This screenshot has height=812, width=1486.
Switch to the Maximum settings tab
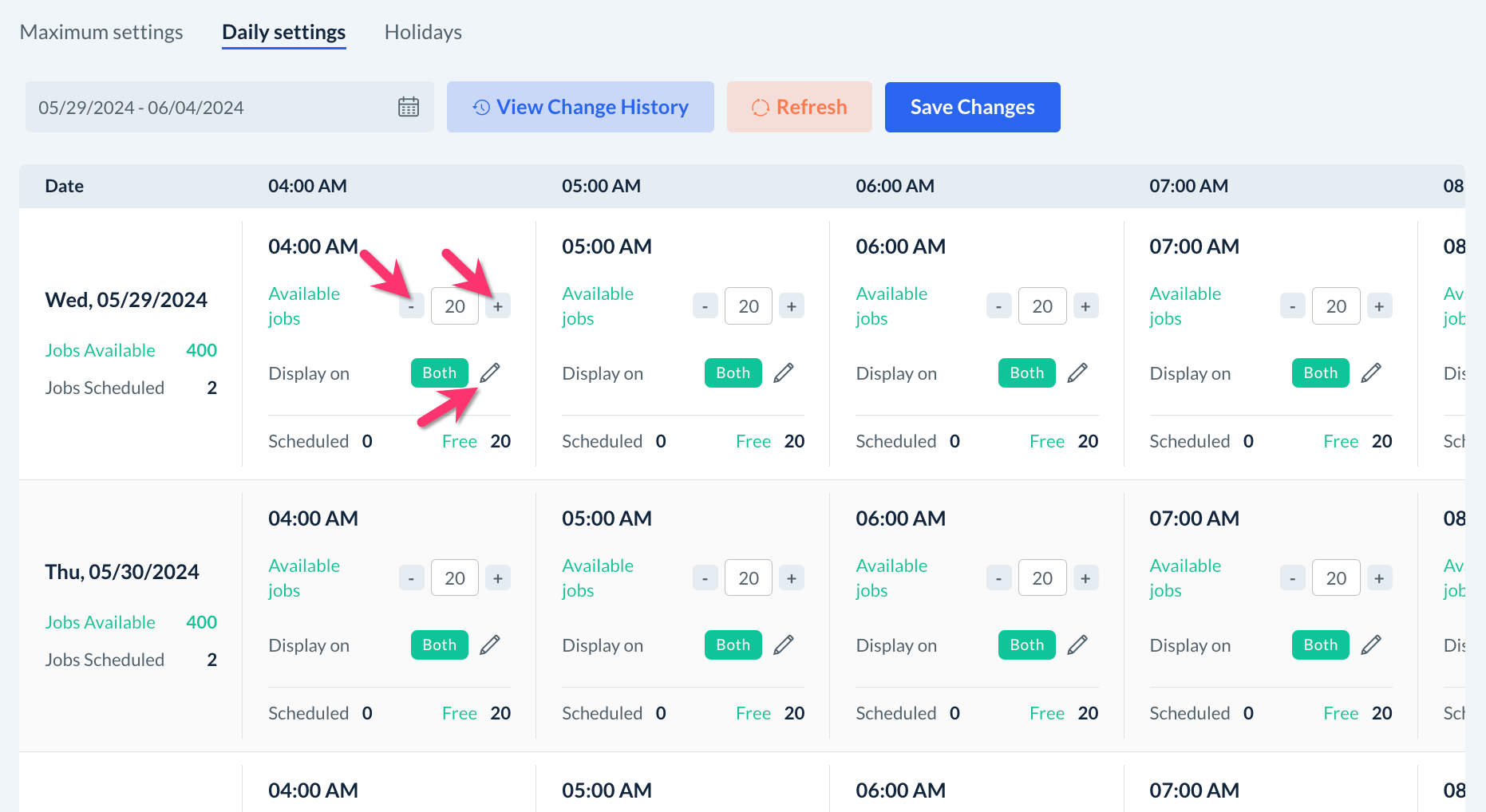(x=101, y=32)
